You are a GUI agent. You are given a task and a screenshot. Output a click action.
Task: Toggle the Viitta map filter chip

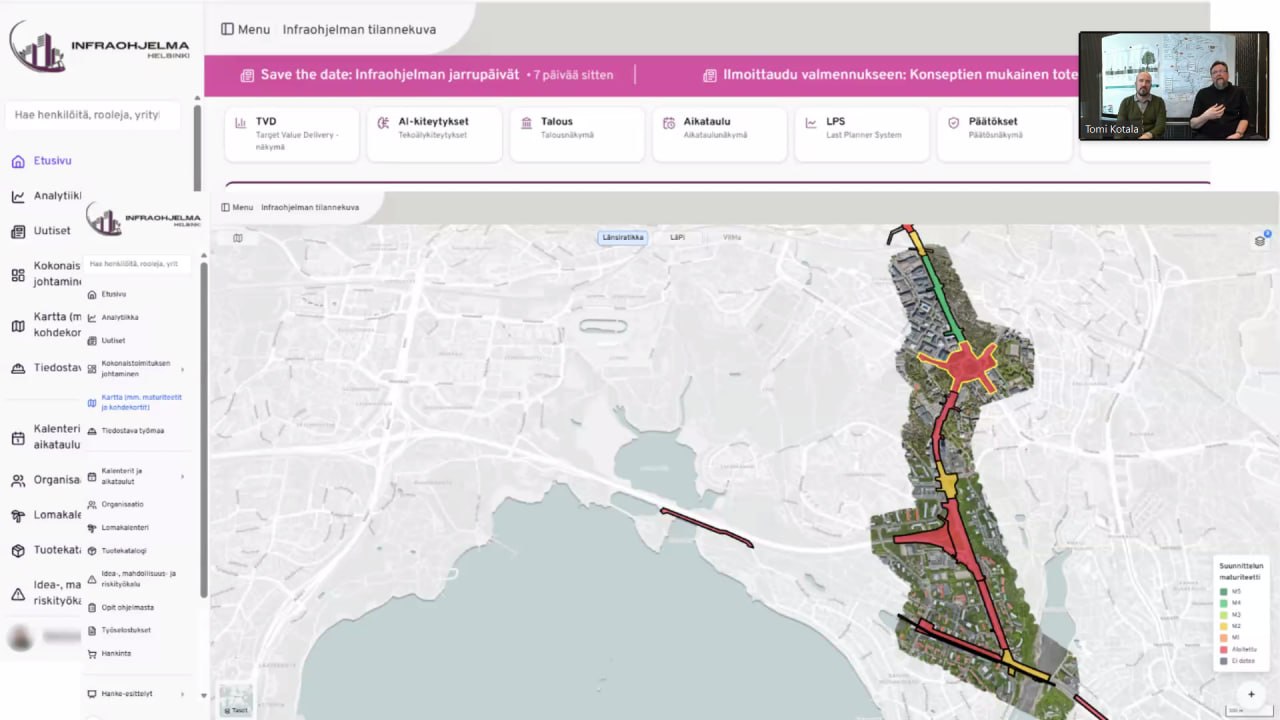coord(732,238)
